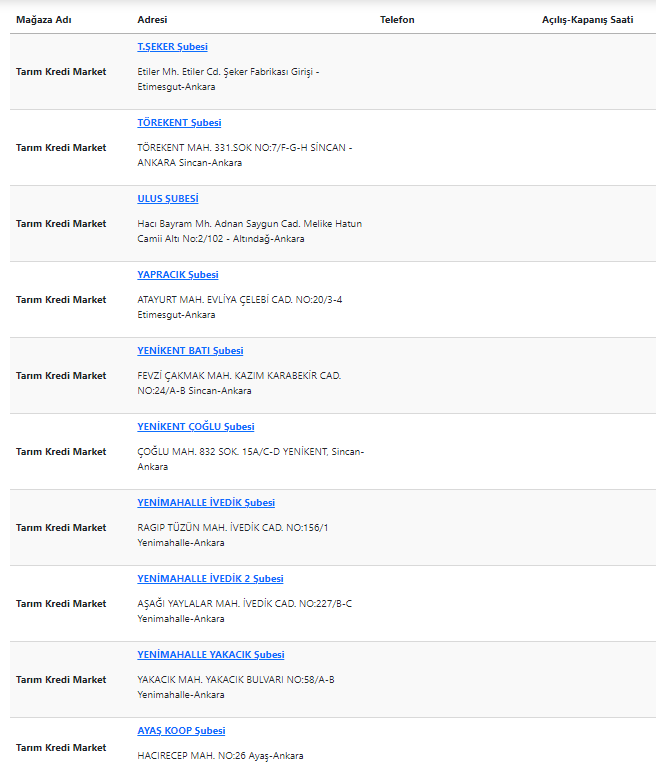Open the TÖREKENT Şubesi link

click(179, 123)
